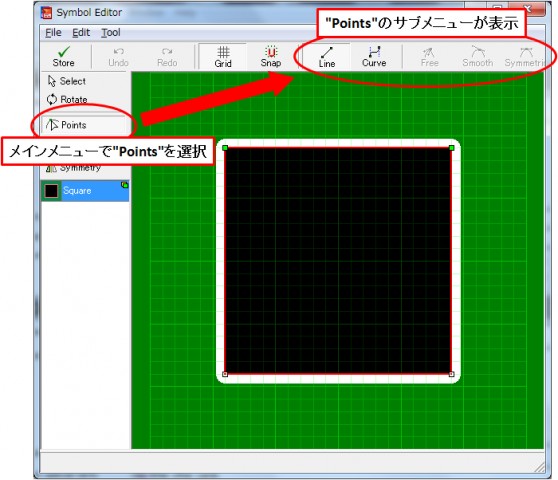Choose the Smooth curve handle mode
This screenshot has width=558, height=480.
pyautogui.click(x=478, y=56)
